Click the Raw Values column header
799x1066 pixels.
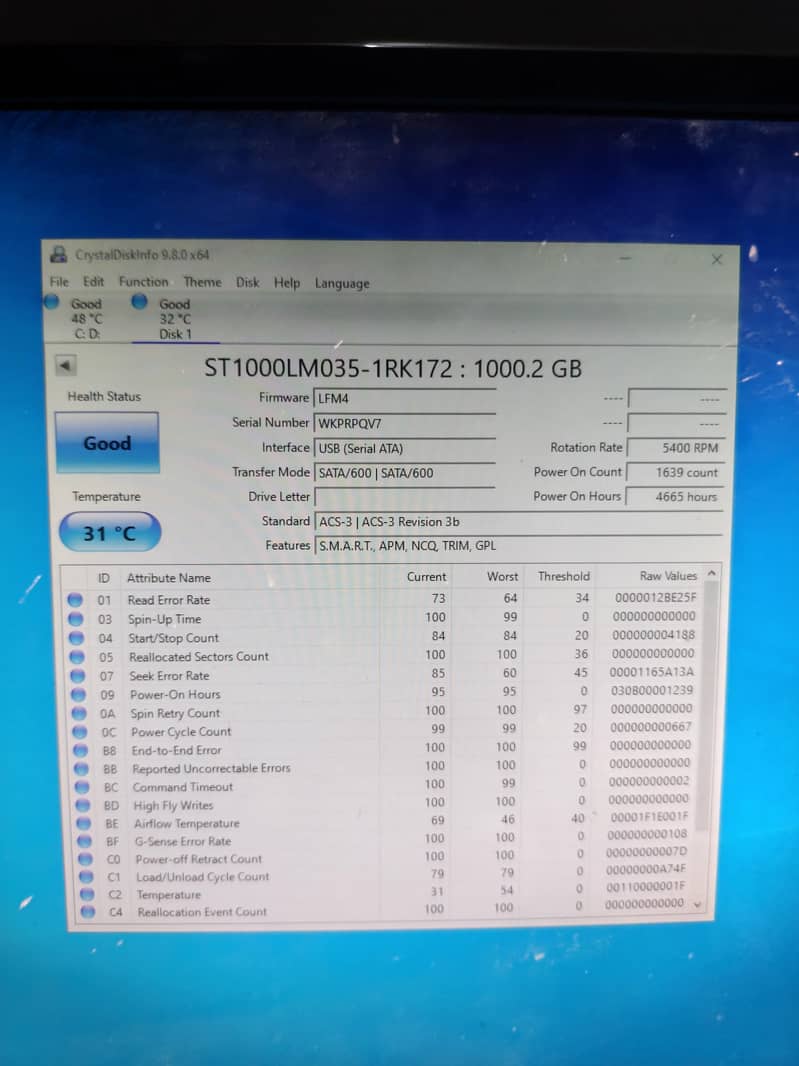[668, 576]
